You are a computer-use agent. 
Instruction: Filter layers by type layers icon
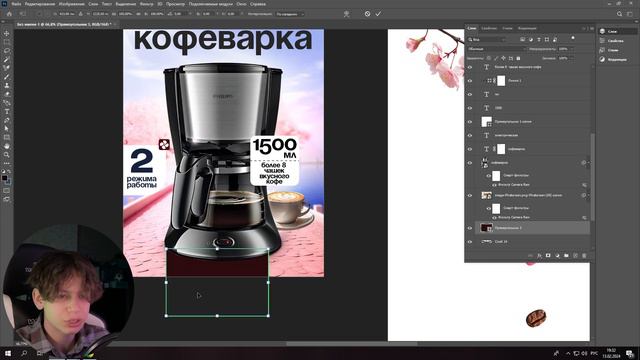point(539,40)
